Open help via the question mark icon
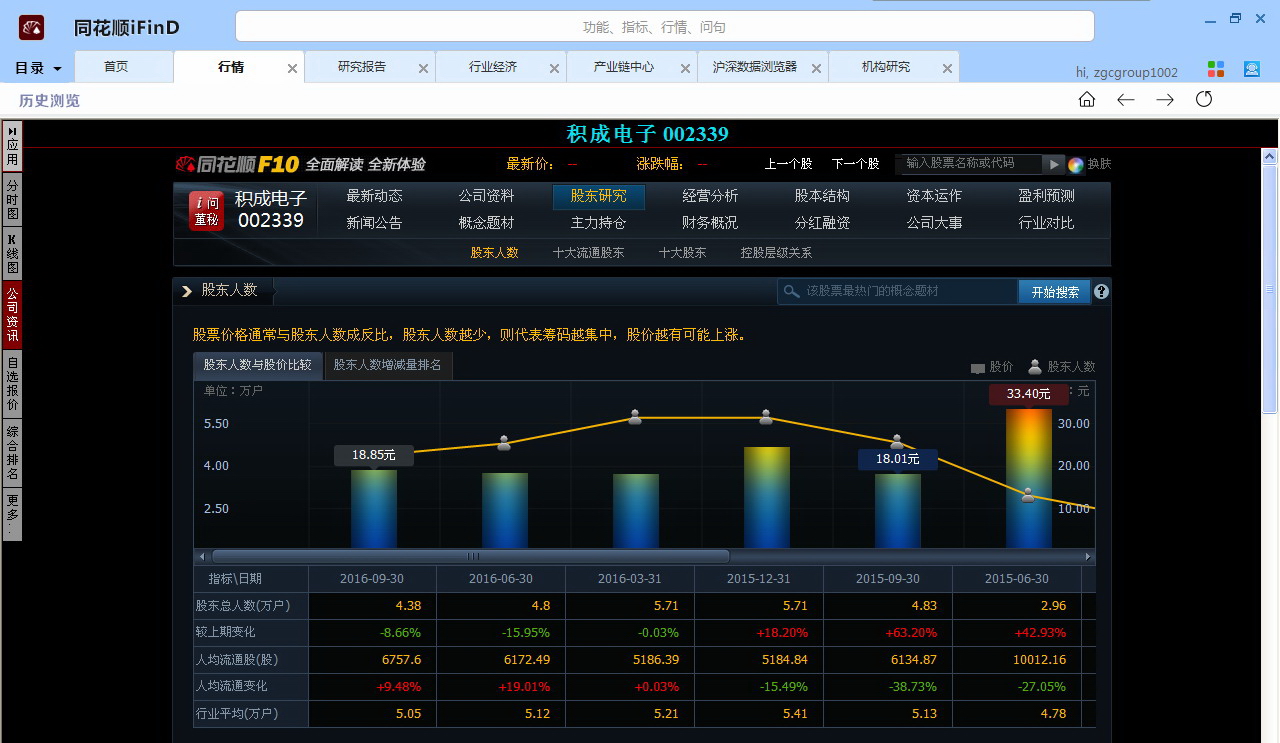Viewport: 1280px width, 743px height. click(1100, 291)
